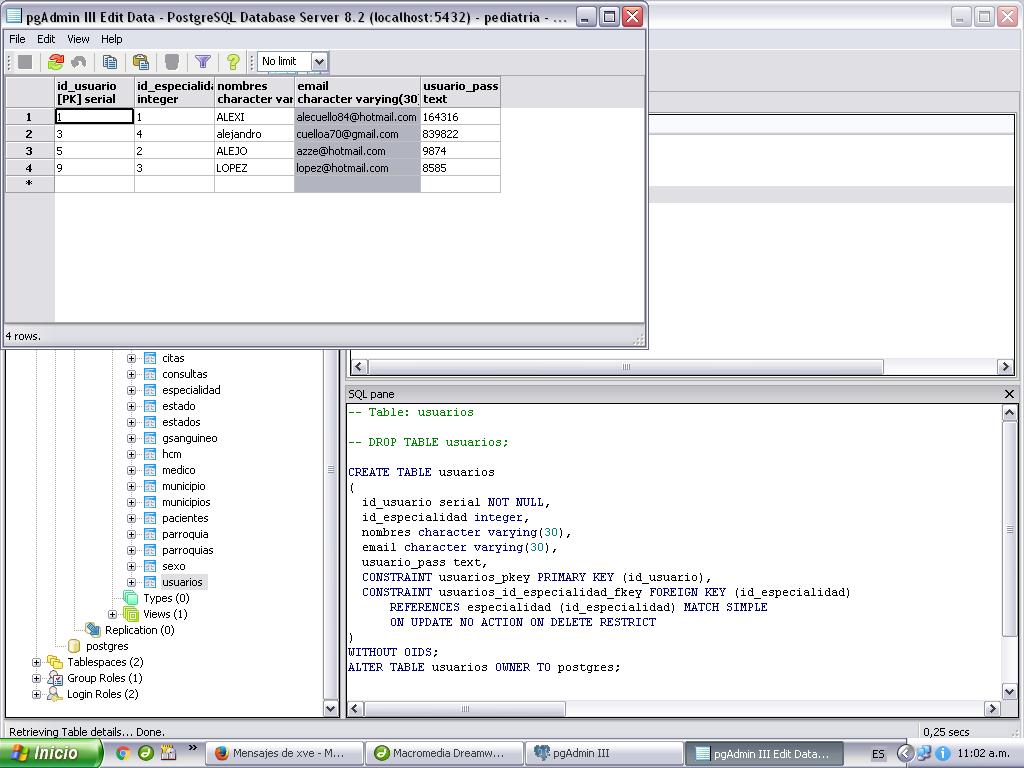The image size is (1024, 768).
Task: Select the sexo table icon
Action: 150,566
